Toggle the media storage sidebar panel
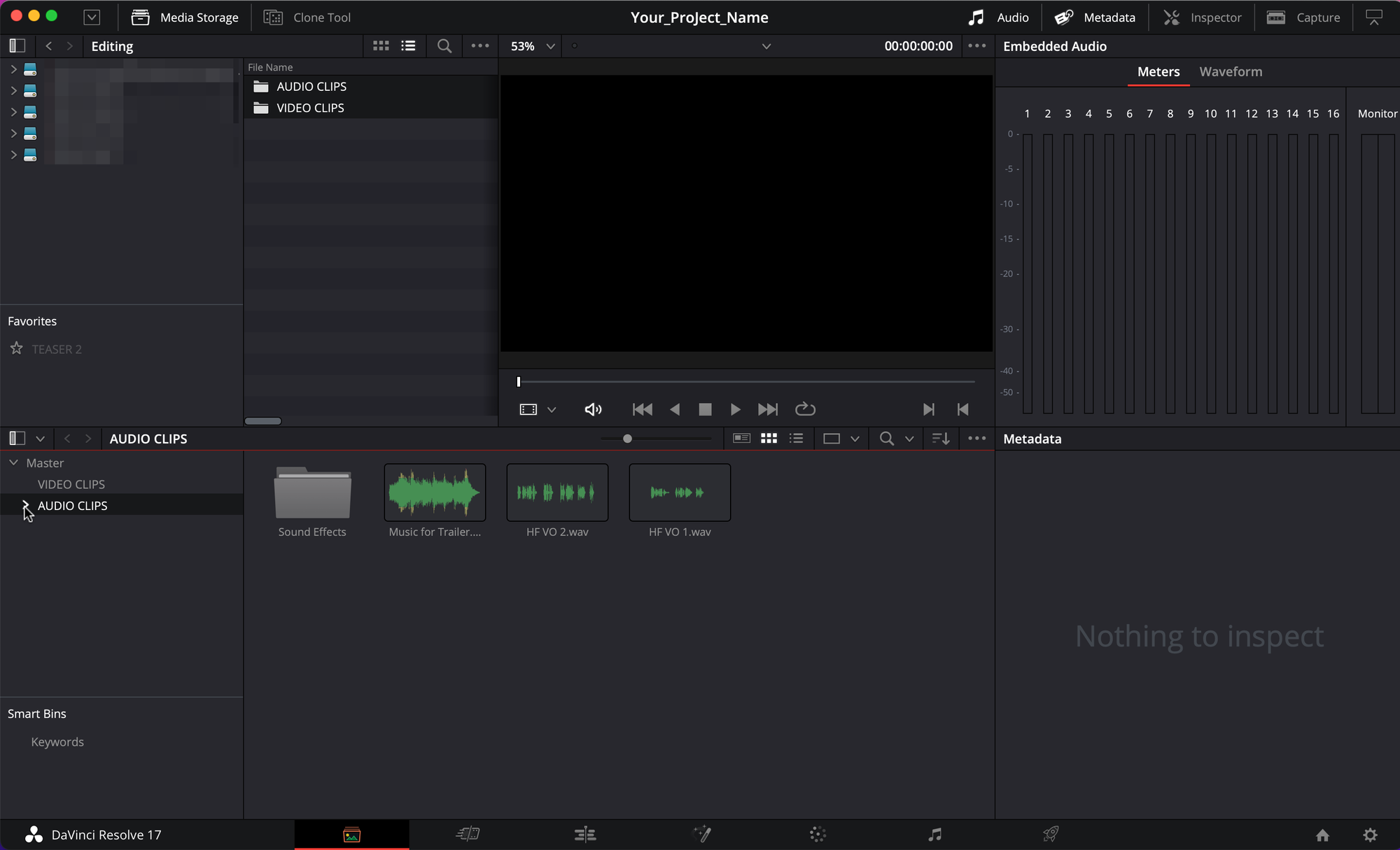This screenshot has height=850, width=1400. (17, 46)
